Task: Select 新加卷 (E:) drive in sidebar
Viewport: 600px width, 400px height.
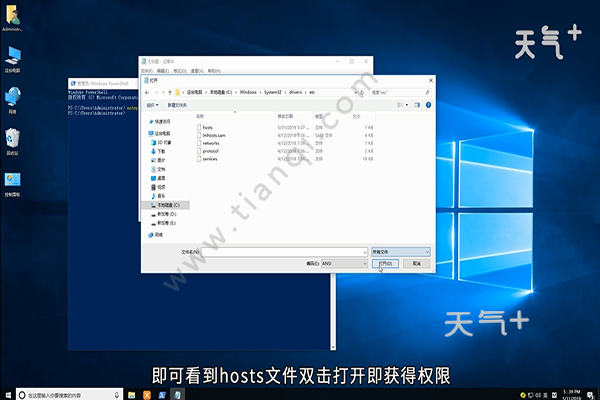Action: pos(163,223)
